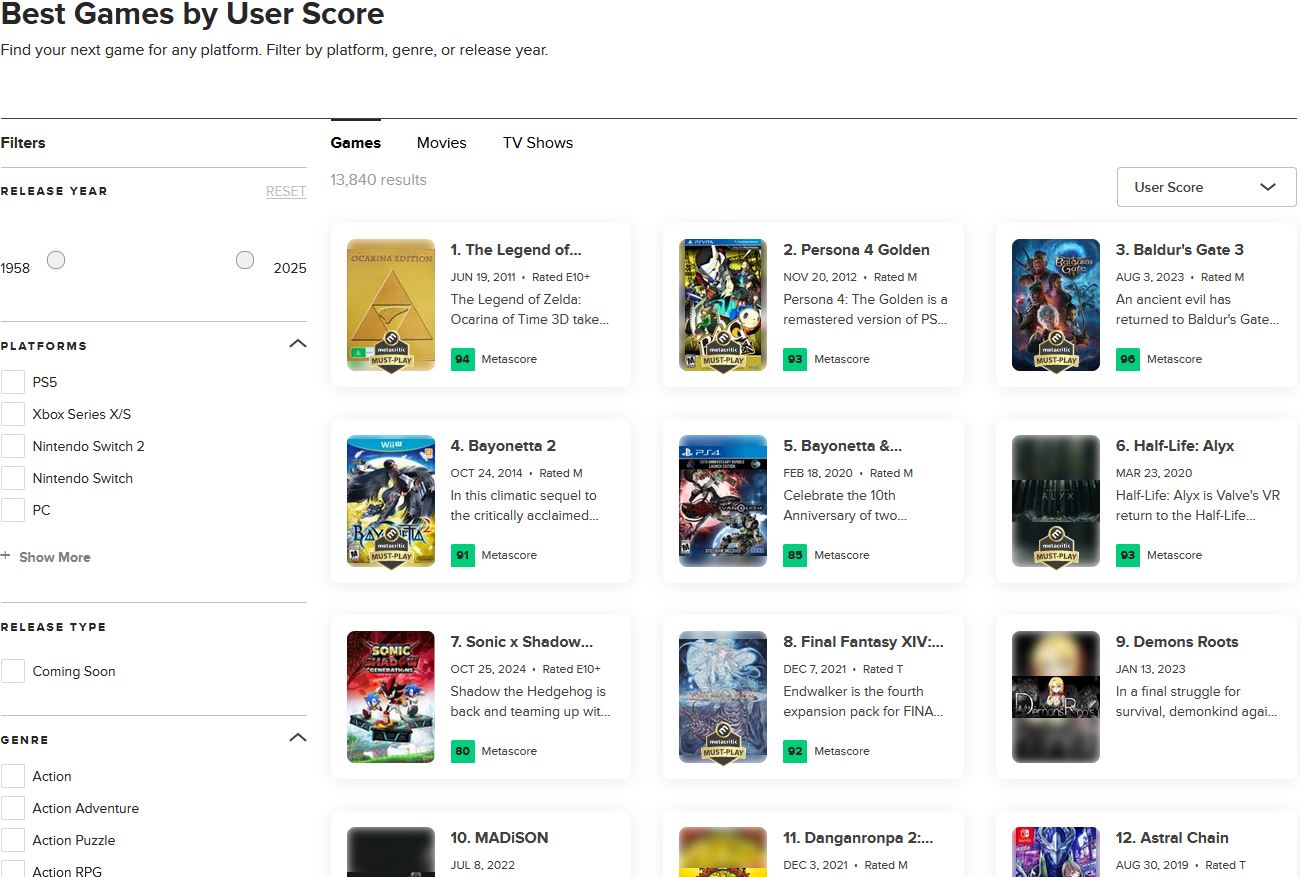1301x877 pixels.
Task: Open the MADiSON title link
Action: 499,838
